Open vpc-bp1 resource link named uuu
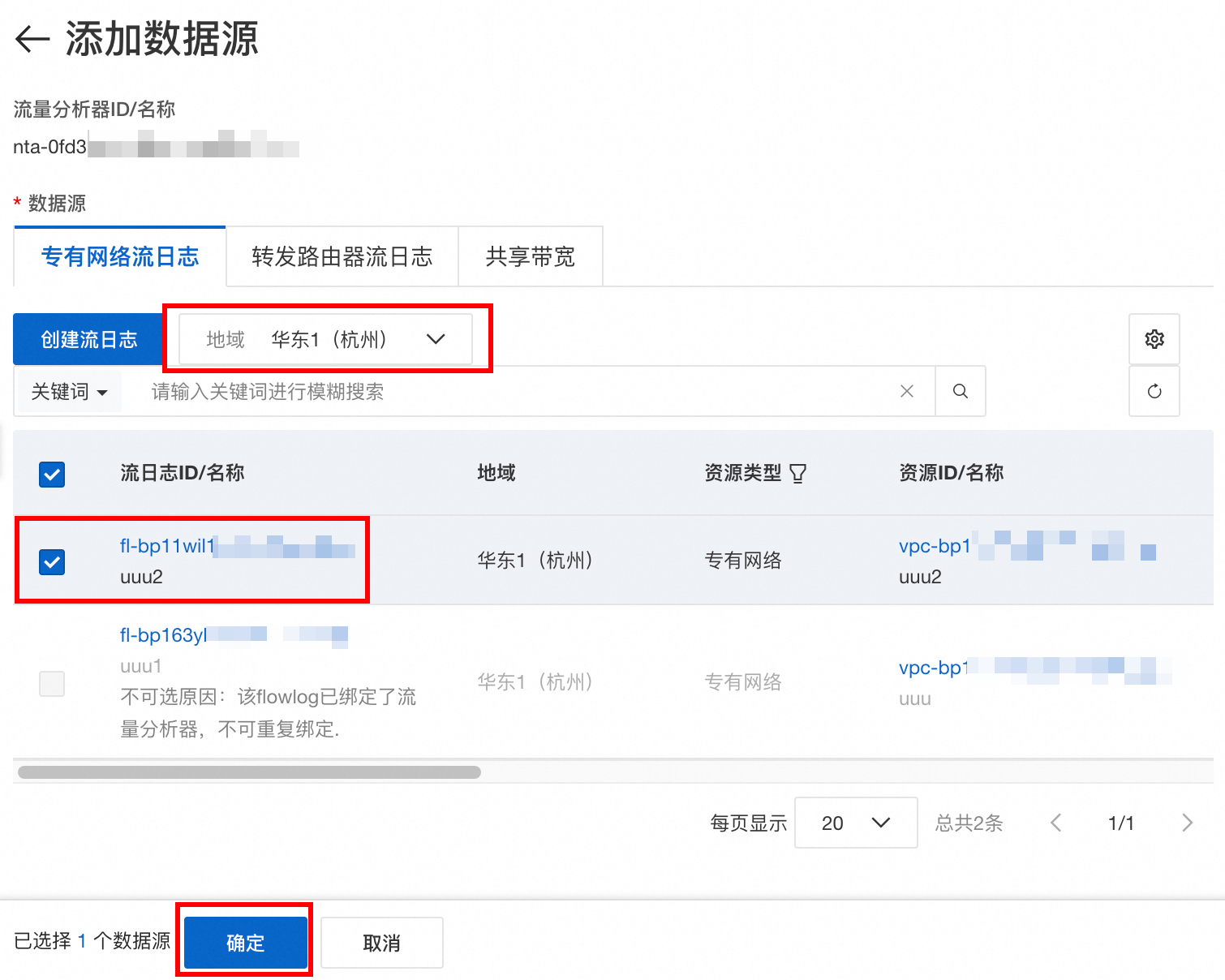 (1035, 668)
